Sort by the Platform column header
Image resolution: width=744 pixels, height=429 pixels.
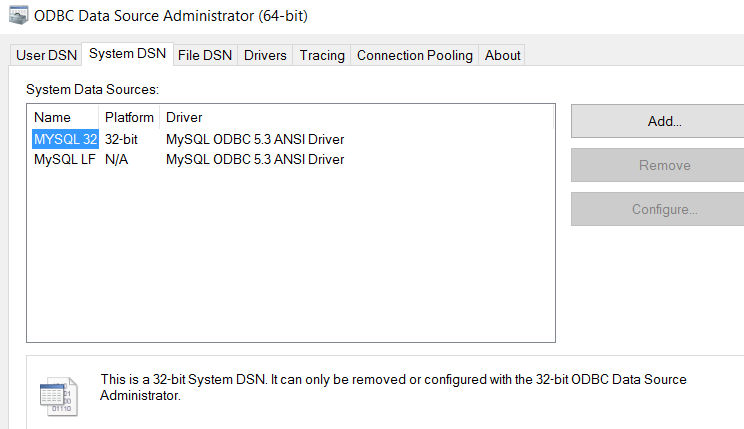point(129,117)
